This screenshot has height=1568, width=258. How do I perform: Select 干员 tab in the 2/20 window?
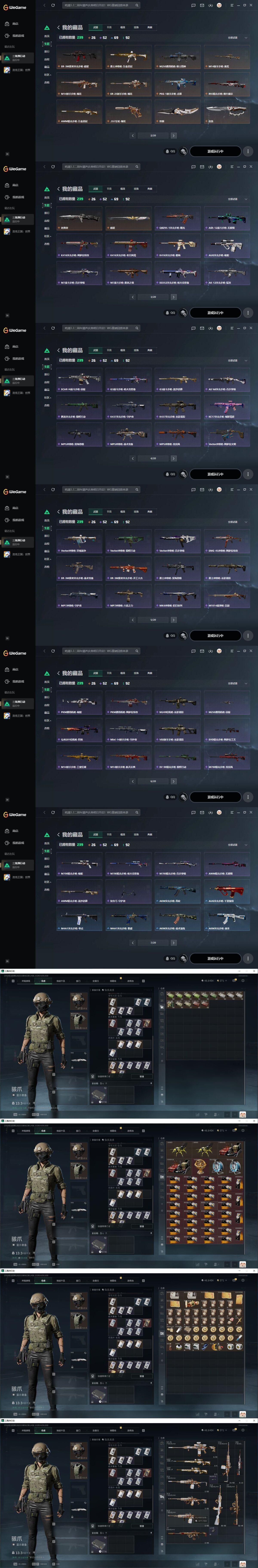click(109, 27)
